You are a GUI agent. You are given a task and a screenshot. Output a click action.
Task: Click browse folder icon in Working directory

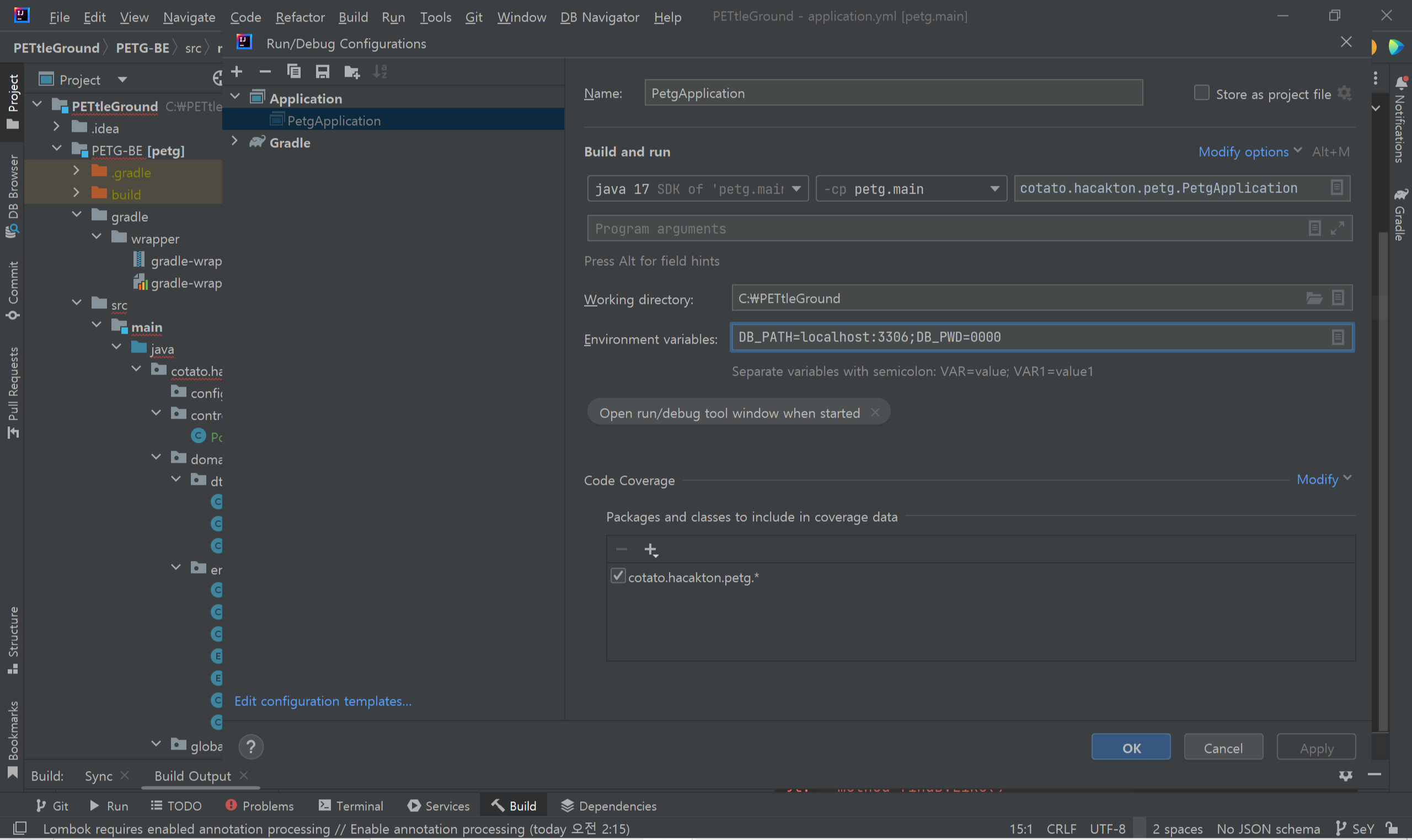pos(1313,298)
